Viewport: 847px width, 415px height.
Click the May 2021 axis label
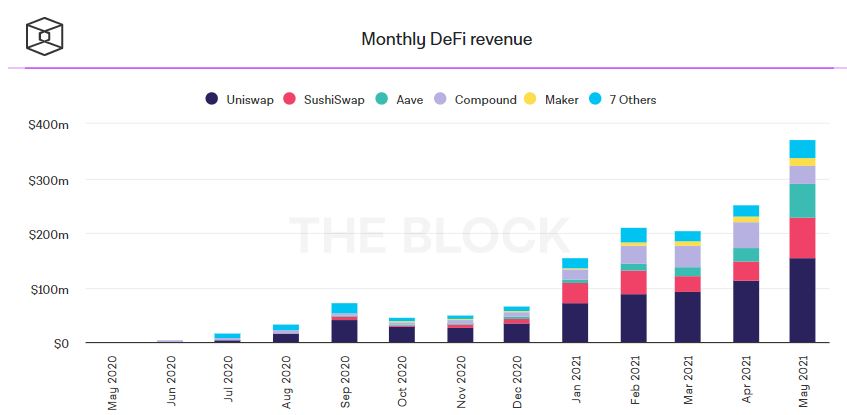(804, 382)
